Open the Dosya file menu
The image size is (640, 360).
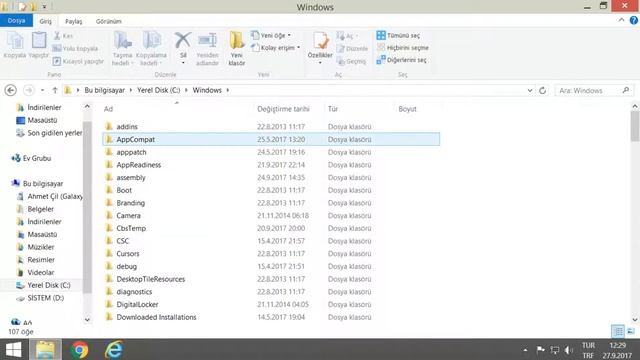tap(16, 20)
